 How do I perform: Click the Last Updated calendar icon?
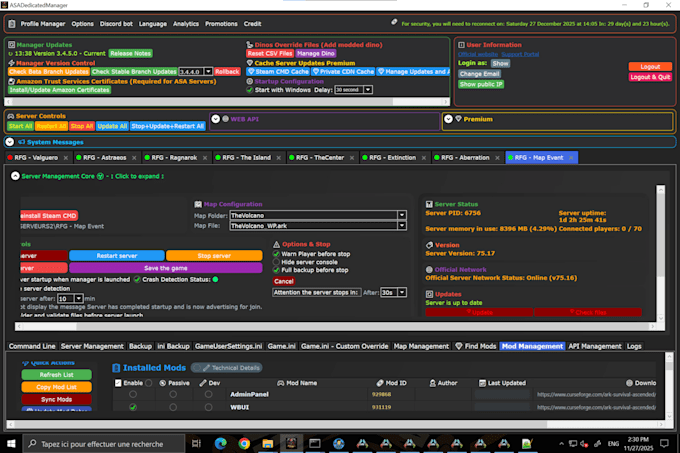click(482, 383)
